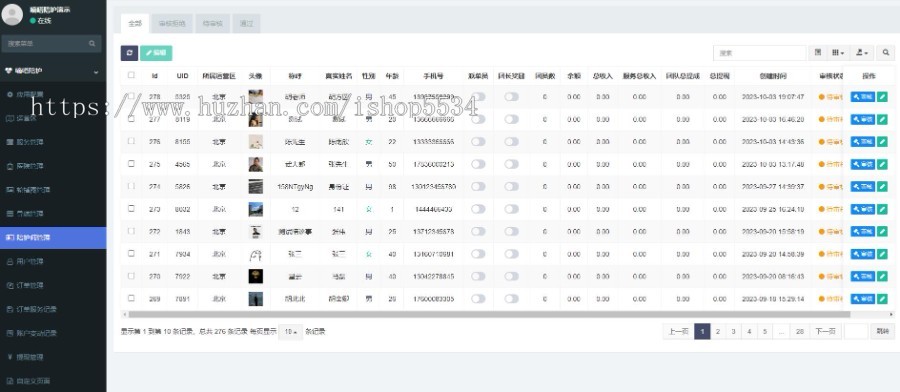Screen dimensions: 900x392
Task: Click the UID column header
Action: click(x=183, y=75)
